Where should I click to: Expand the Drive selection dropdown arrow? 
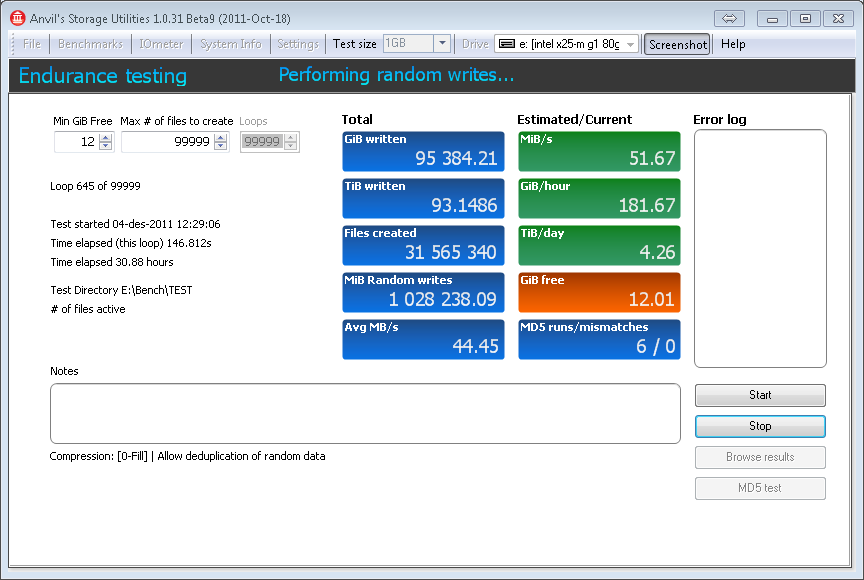630,44
